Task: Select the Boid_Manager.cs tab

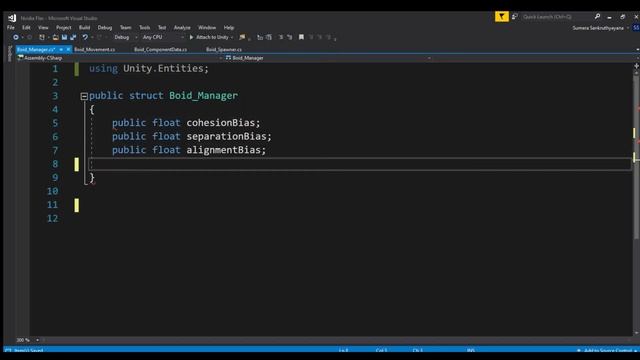Action: 36,49
